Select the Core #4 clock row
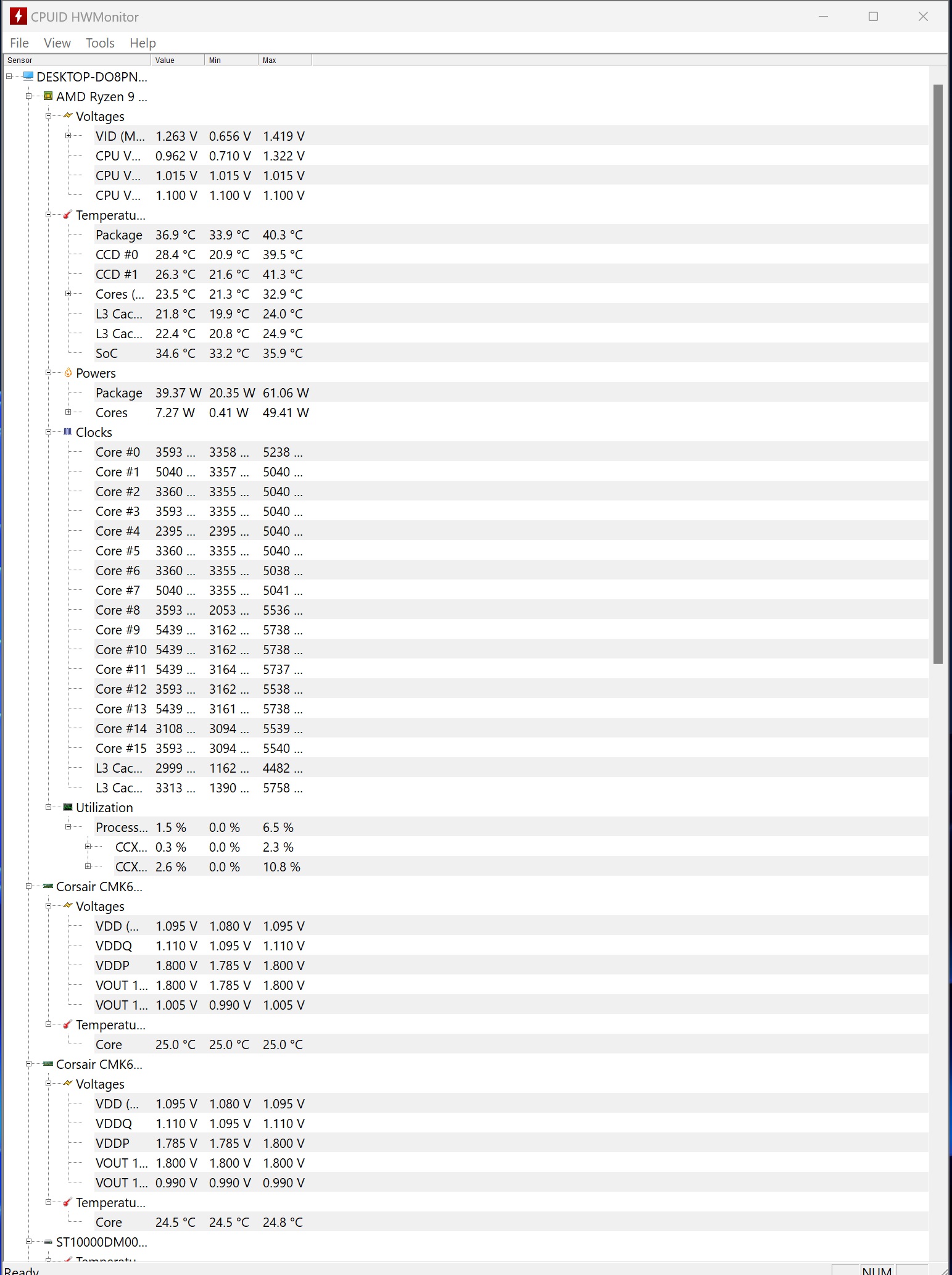The image size is (952, 1275). pyautogui.click(x=511, y=531)
